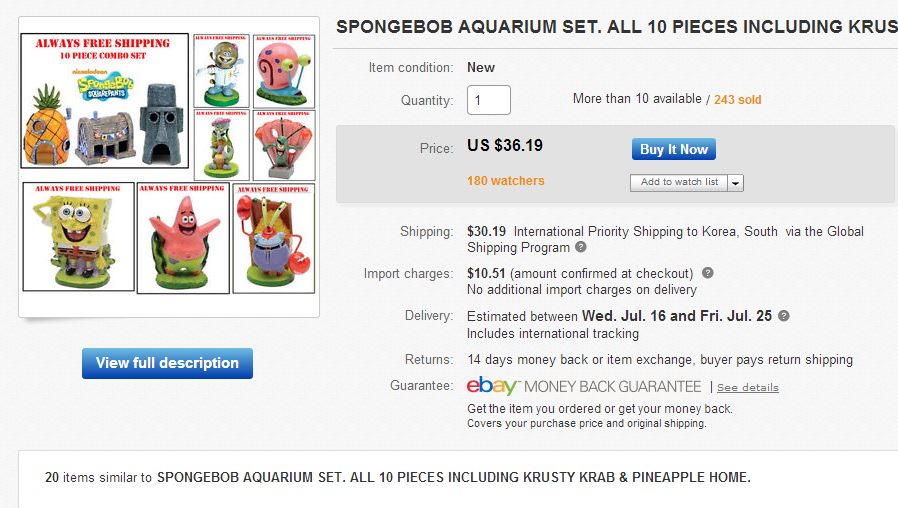Click the 180 watchers text

(x=506, y=181)
